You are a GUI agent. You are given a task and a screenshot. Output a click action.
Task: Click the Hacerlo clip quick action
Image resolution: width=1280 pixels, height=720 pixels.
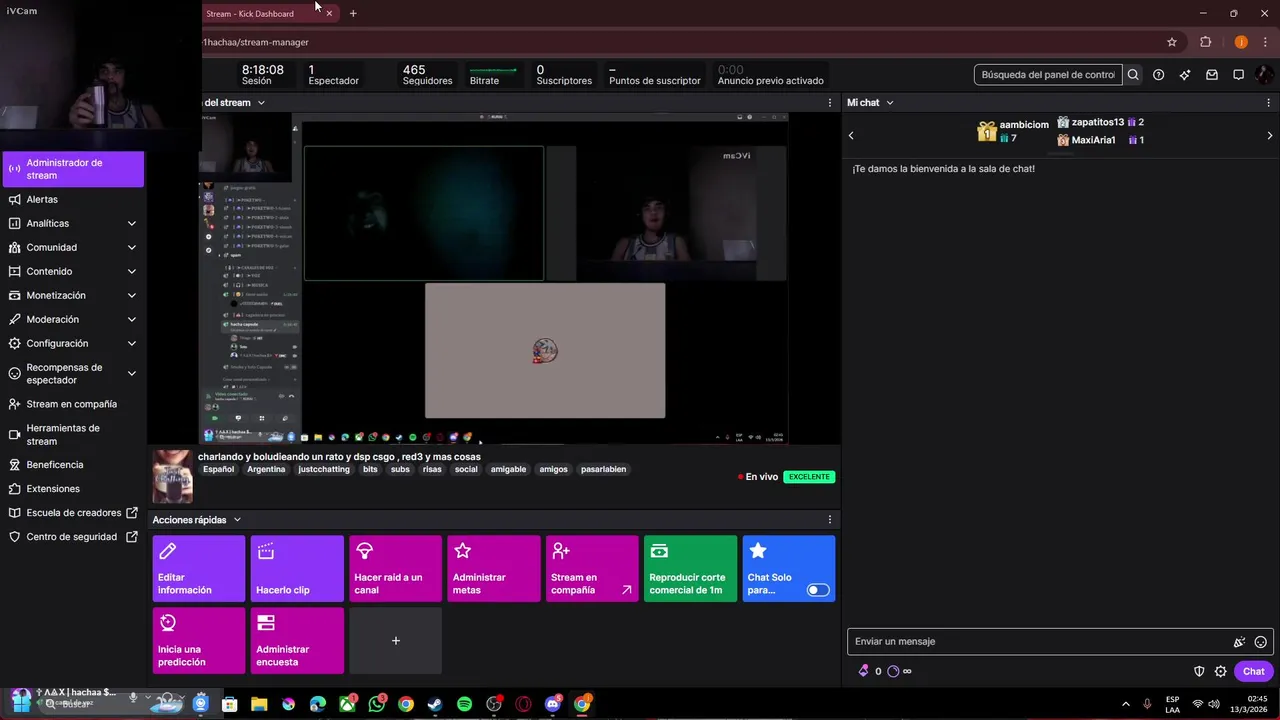(x=297, y=569)
